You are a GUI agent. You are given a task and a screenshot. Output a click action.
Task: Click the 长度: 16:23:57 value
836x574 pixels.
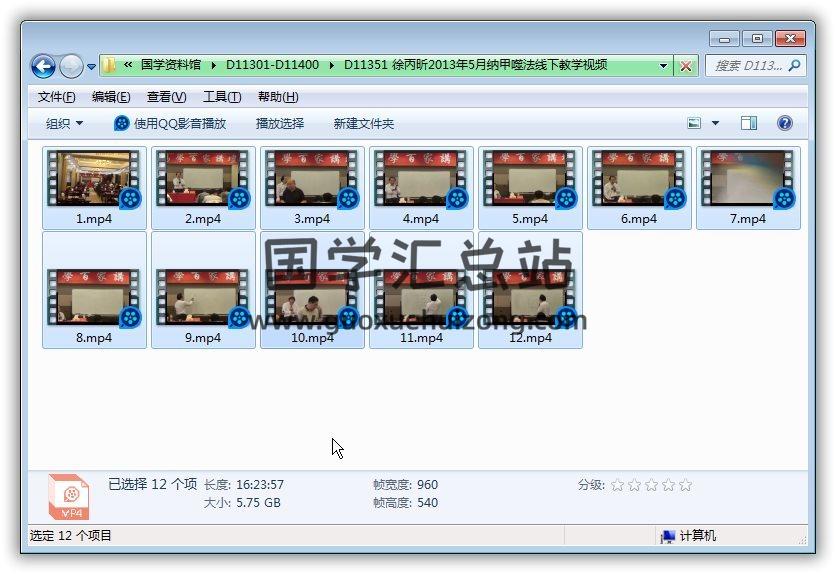coord(260,484)
